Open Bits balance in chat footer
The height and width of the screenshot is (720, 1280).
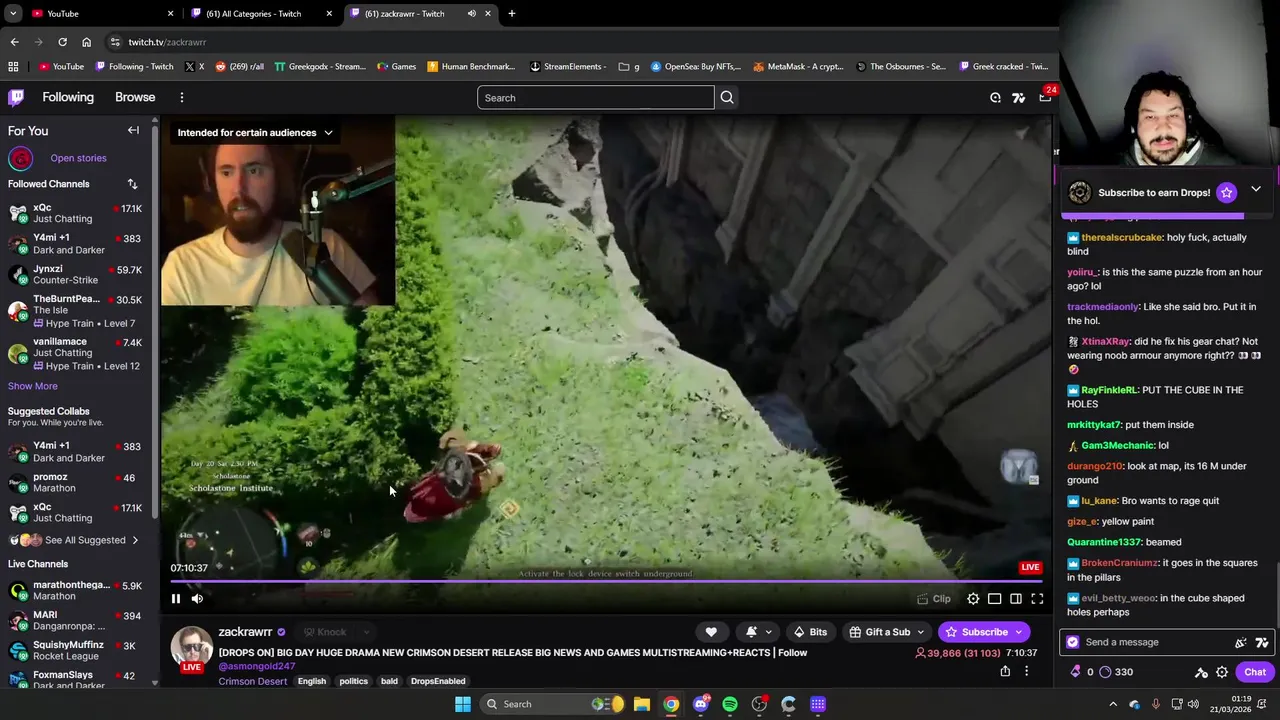click(x=1082, y=672)
